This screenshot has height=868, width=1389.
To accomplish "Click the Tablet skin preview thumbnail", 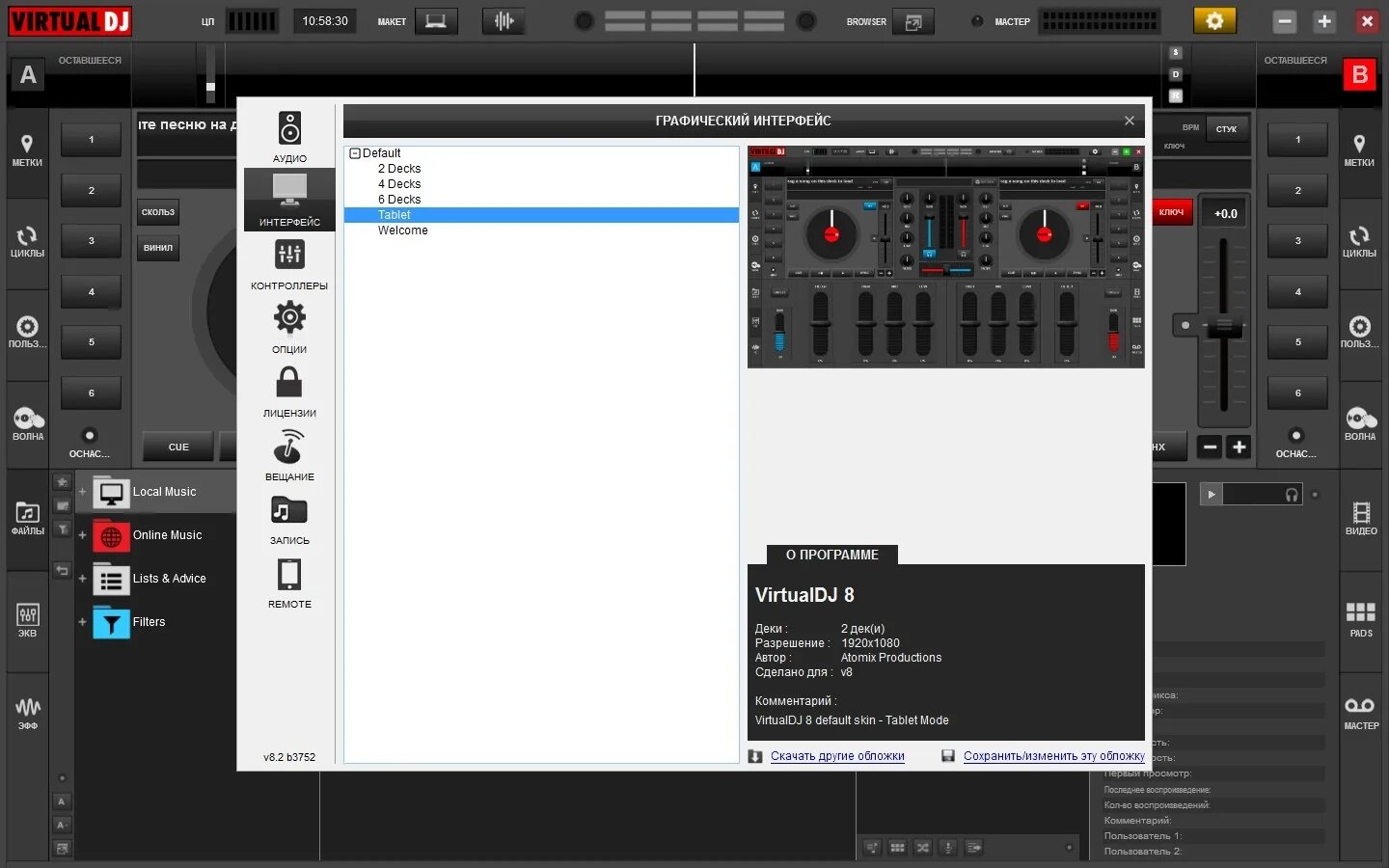I will tap(945, 257).
